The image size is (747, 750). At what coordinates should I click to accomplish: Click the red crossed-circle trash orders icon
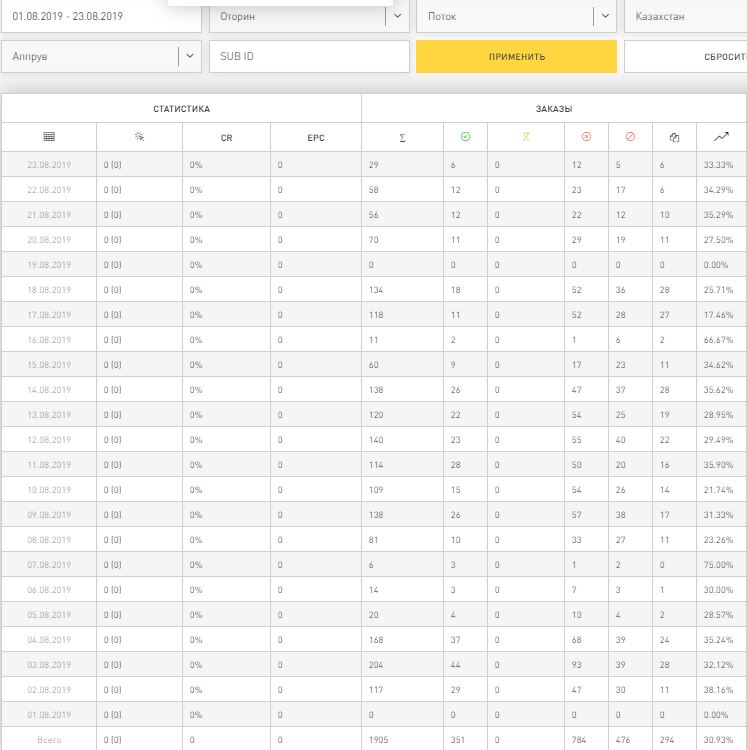(x=630, y=137)
